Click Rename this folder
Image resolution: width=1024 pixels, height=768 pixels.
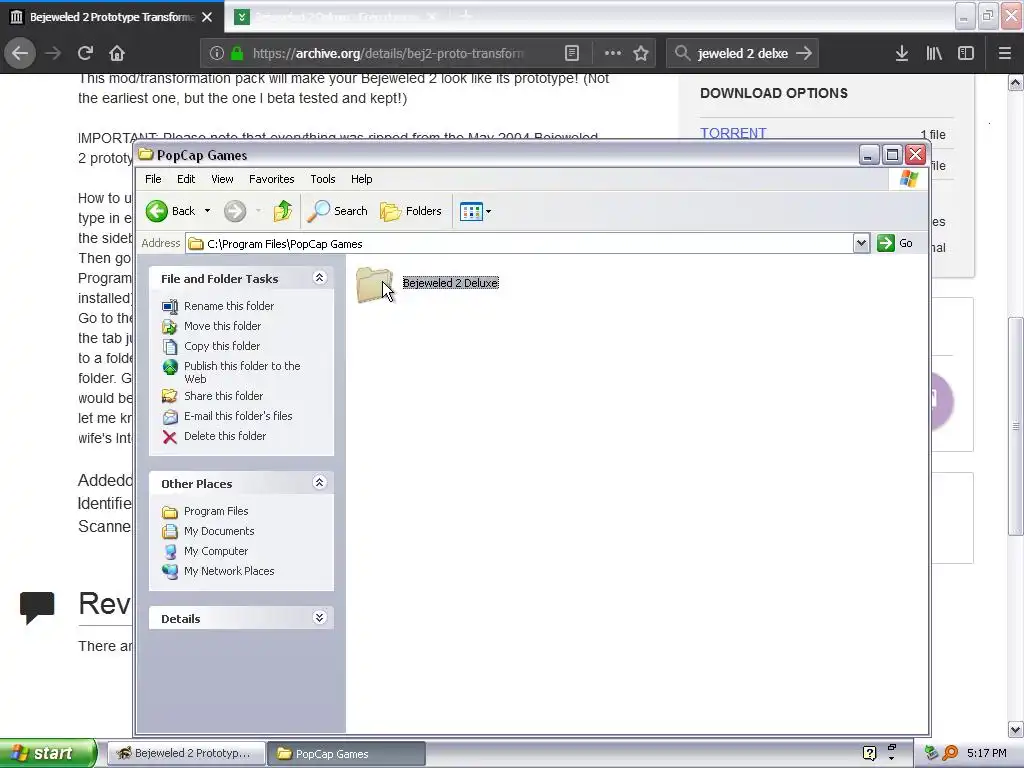point(229,306)
